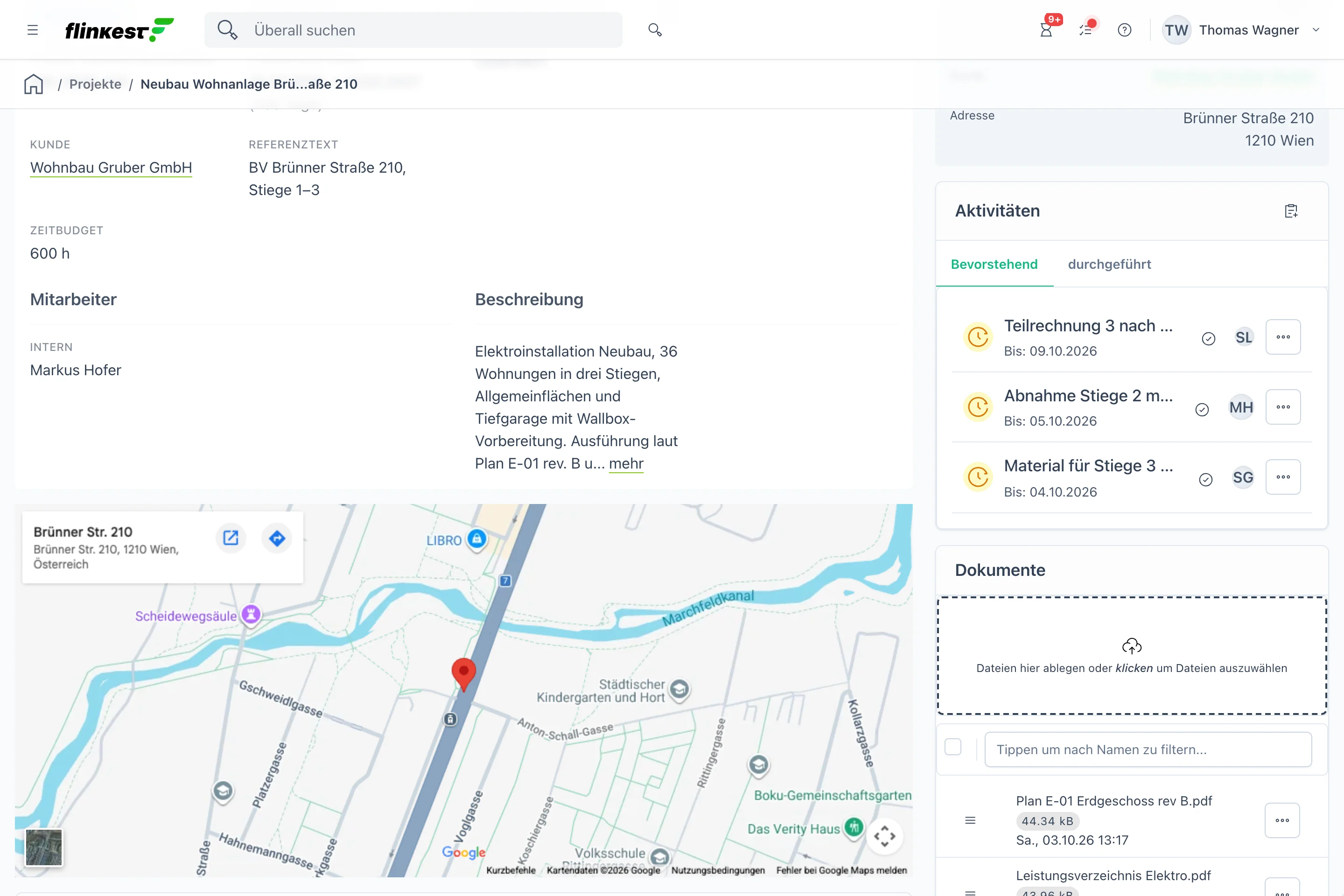This screenshot has width=1344, height=896.
Task: Open notifications with 9+ badge
Action: (1046, 30)
